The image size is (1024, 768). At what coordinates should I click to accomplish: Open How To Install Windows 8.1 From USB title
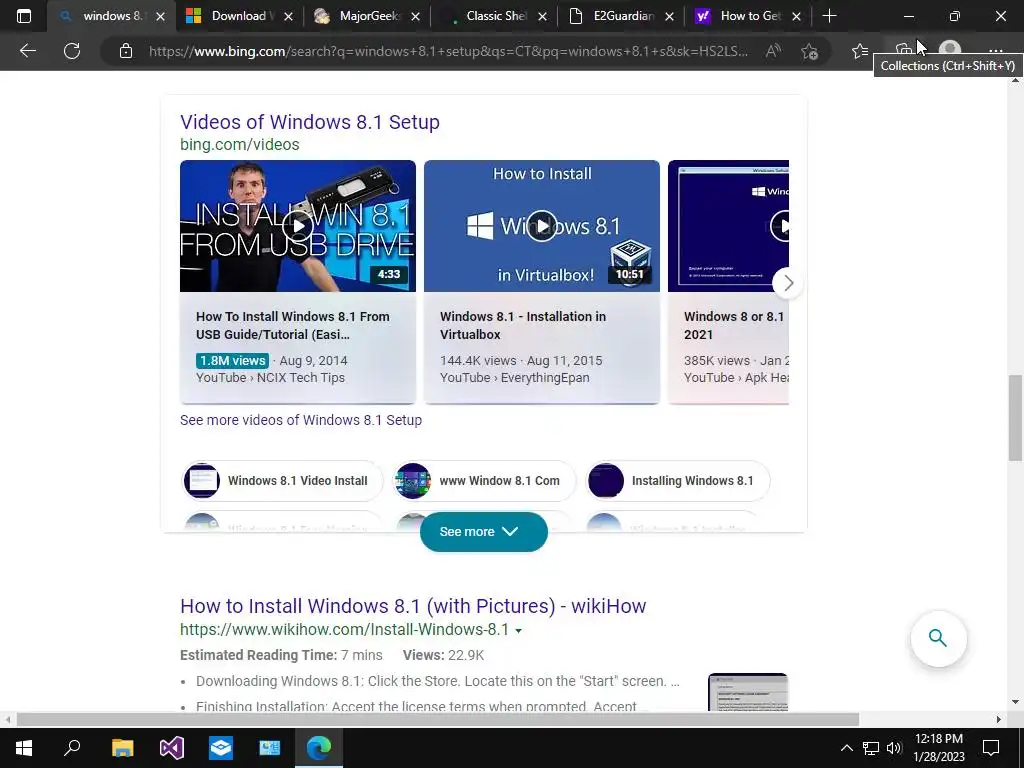[293, 325]
